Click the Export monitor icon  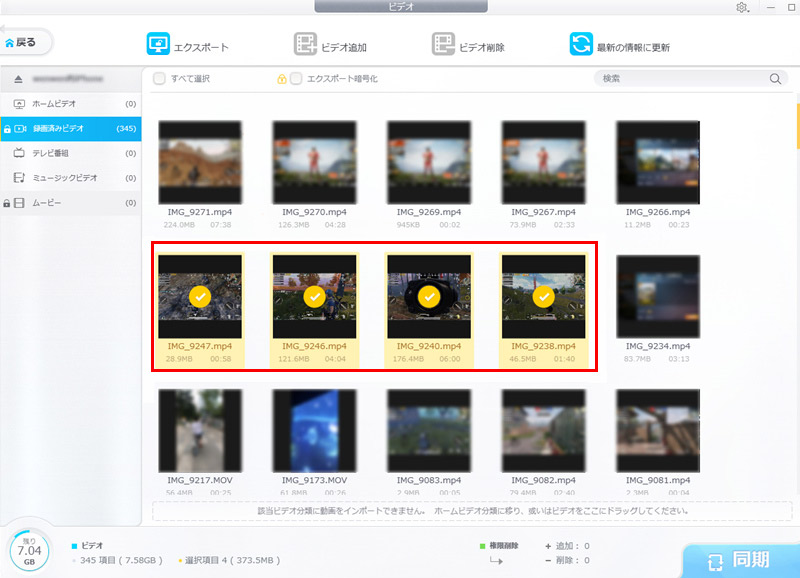tap(158, 44)
